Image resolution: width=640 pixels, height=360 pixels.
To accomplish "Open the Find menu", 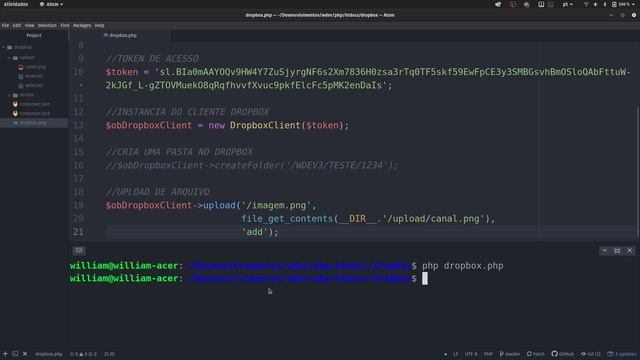I will click(x=65, y=25).
